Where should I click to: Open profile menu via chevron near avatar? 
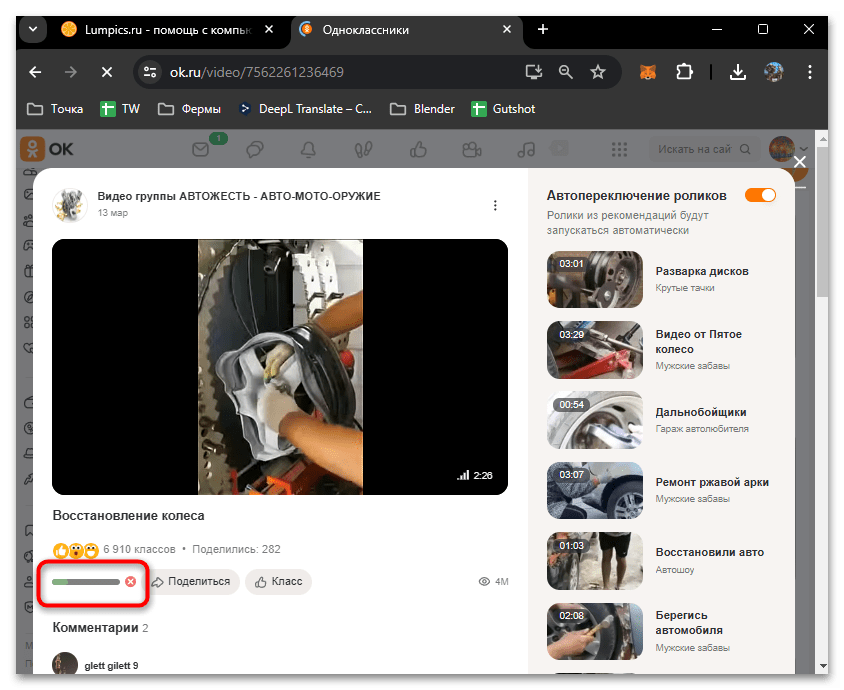coord(806,148)
